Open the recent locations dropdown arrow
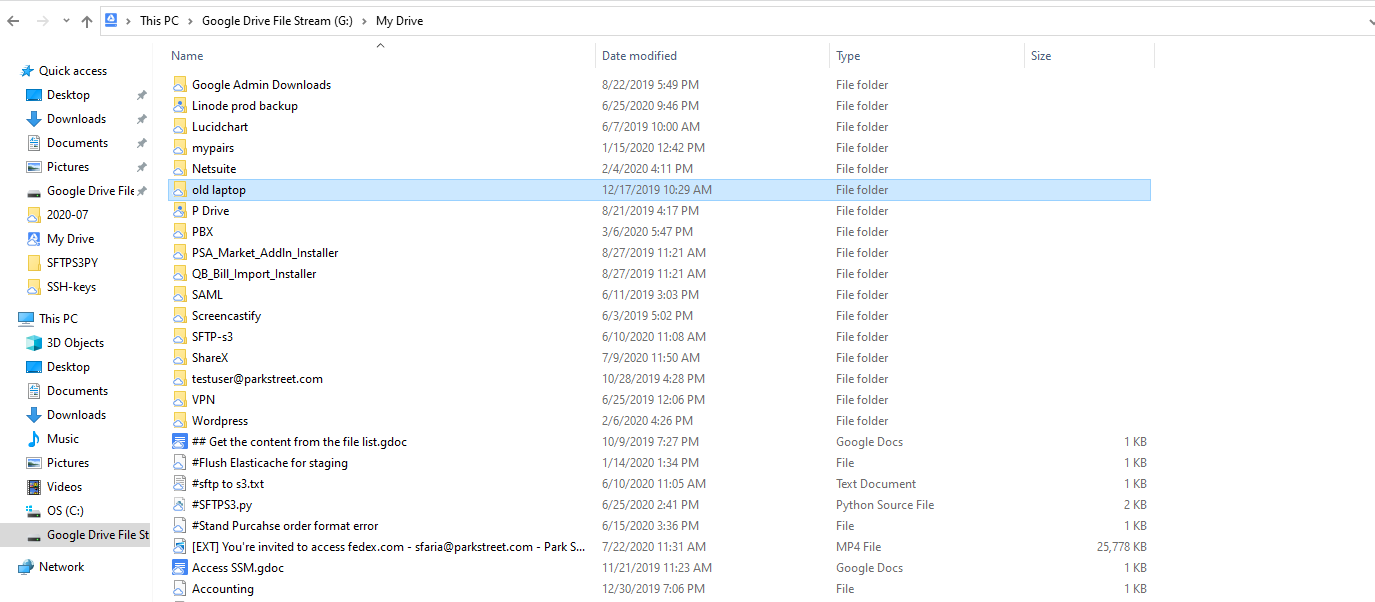This screenshot has width=1375, height=602. click(x=66, y=22)
